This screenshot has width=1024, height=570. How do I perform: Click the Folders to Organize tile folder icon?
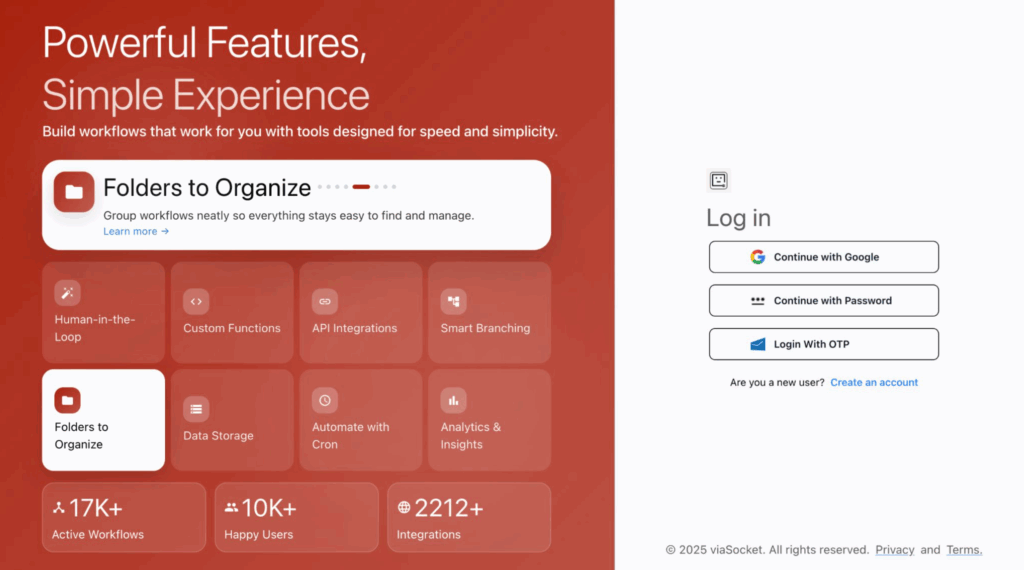click(x=67, y=400)
